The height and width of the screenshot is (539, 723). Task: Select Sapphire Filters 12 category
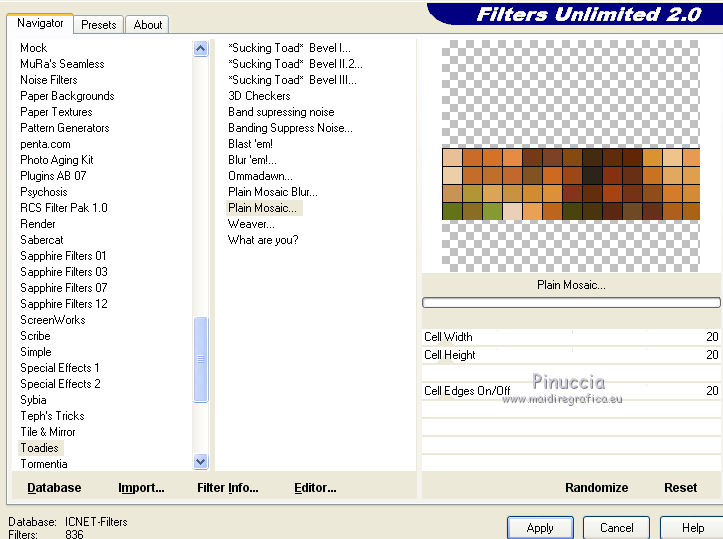(64, 304)
